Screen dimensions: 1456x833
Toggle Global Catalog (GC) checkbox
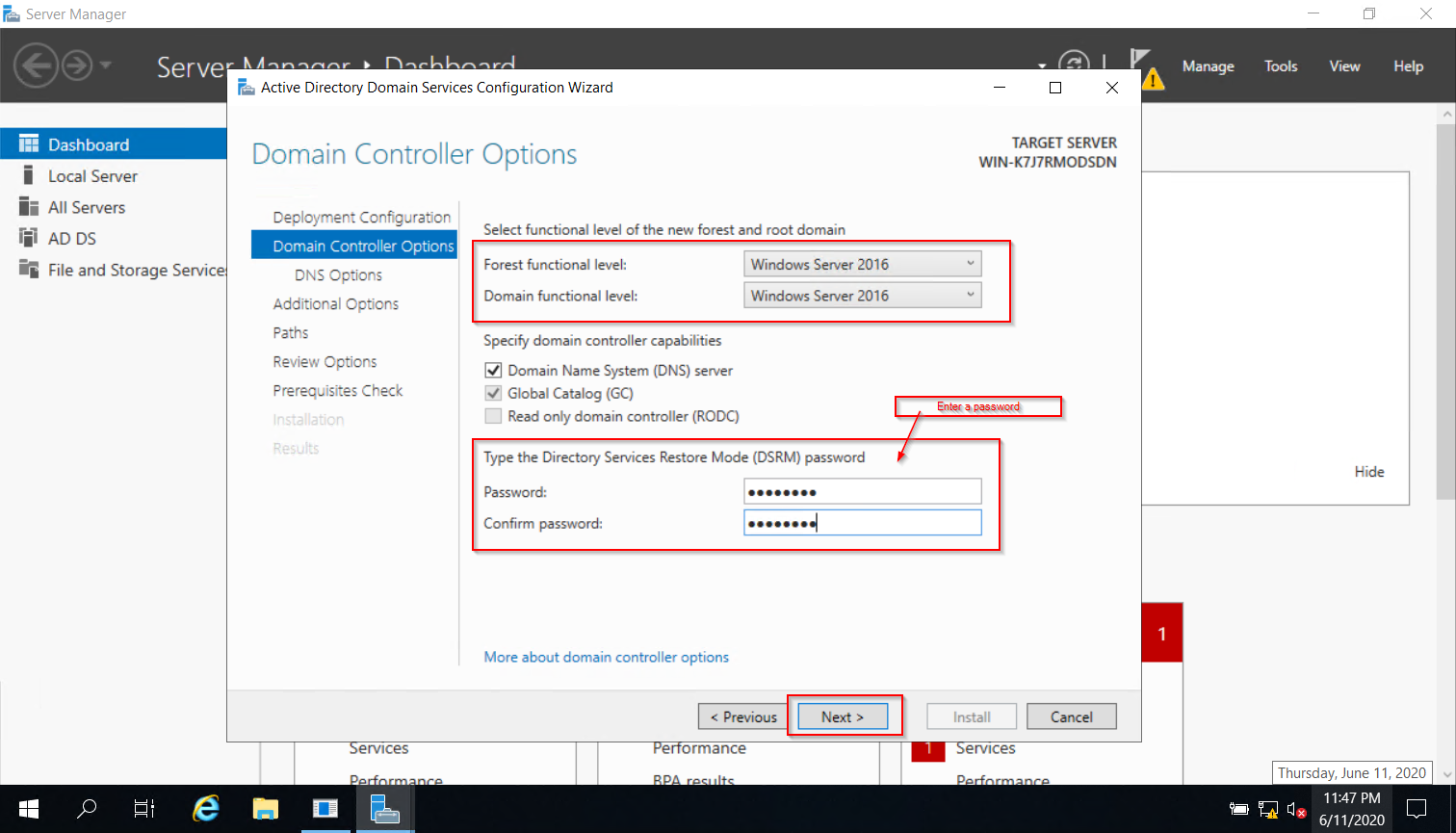pyautogui.click(x=493, y=393)
